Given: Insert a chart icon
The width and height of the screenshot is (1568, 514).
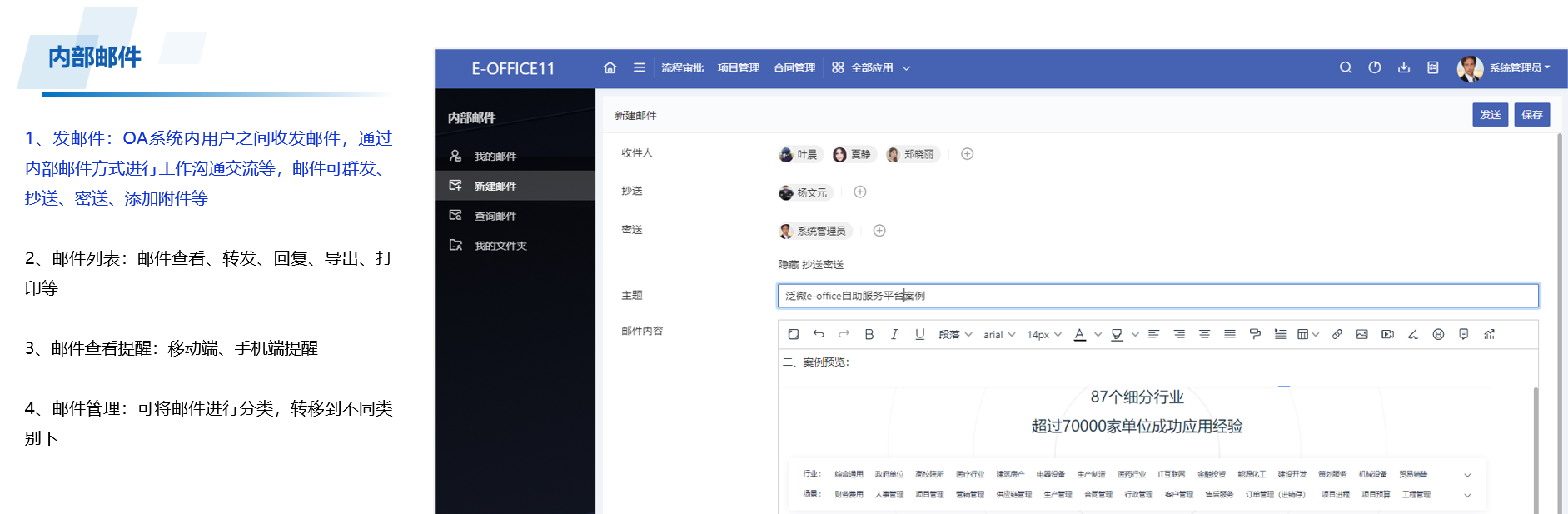Looking at the screenshot, I should pyautogui.click(x=1489, y=334).
